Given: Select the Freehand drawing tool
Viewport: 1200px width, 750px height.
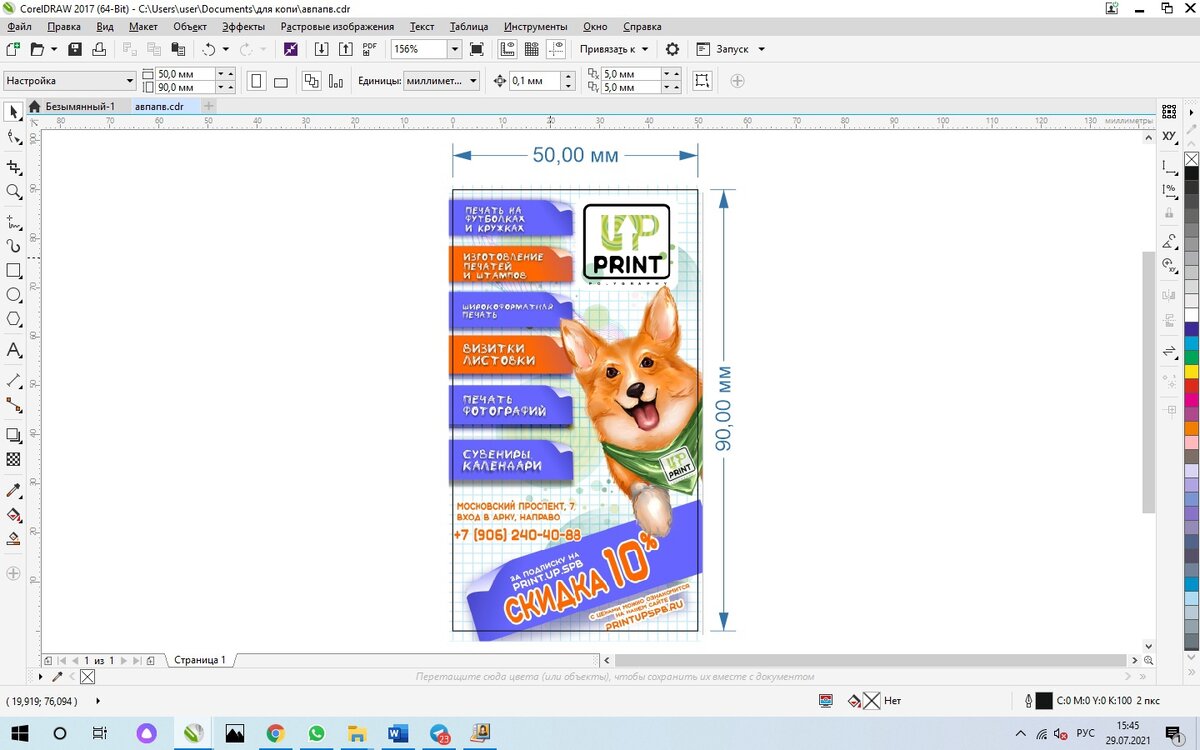Looking at the screenshot, I should coord(13,221).
